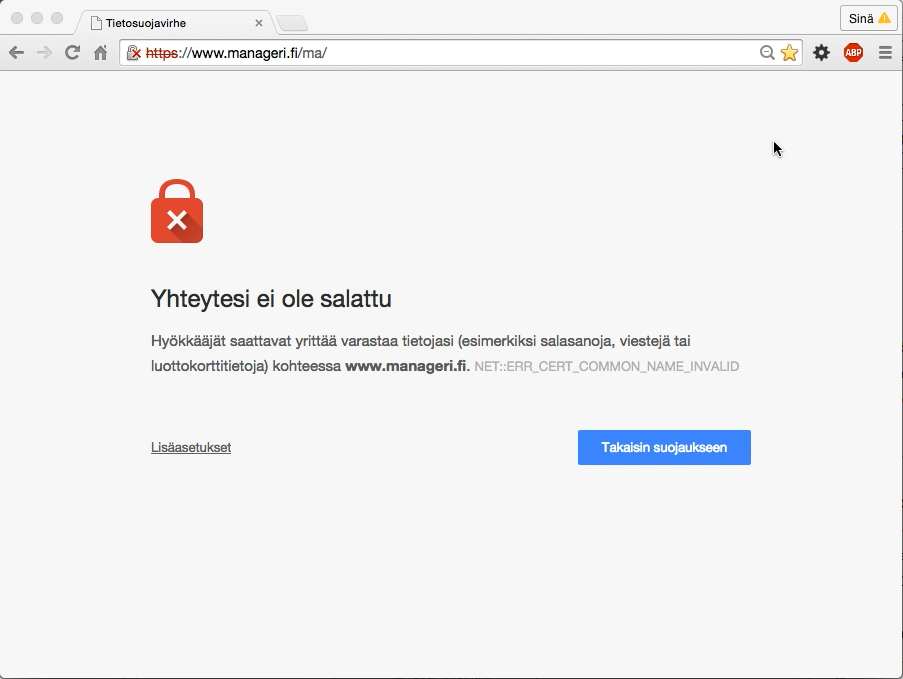Click the zoom magnifier icon in address bar
This screenshot has height=679, width=903.
(767, 53)
